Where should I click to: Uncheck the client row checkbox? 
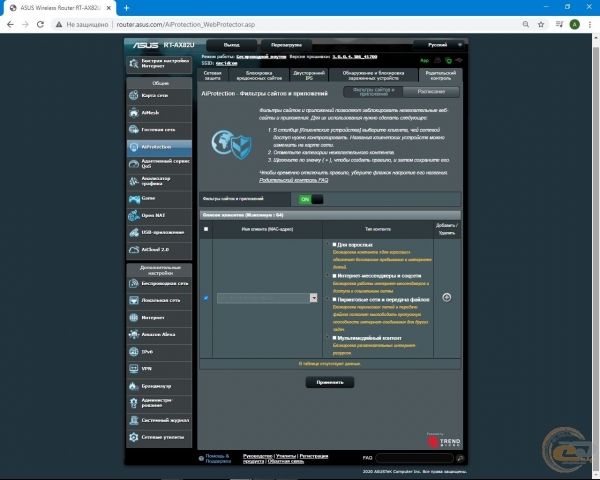coord(206,297)
